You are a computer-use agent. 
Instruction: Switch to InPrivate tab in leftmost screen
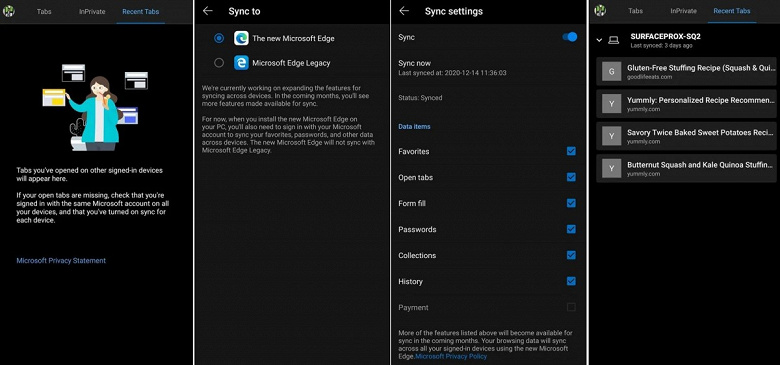click(x=92, y=11)
